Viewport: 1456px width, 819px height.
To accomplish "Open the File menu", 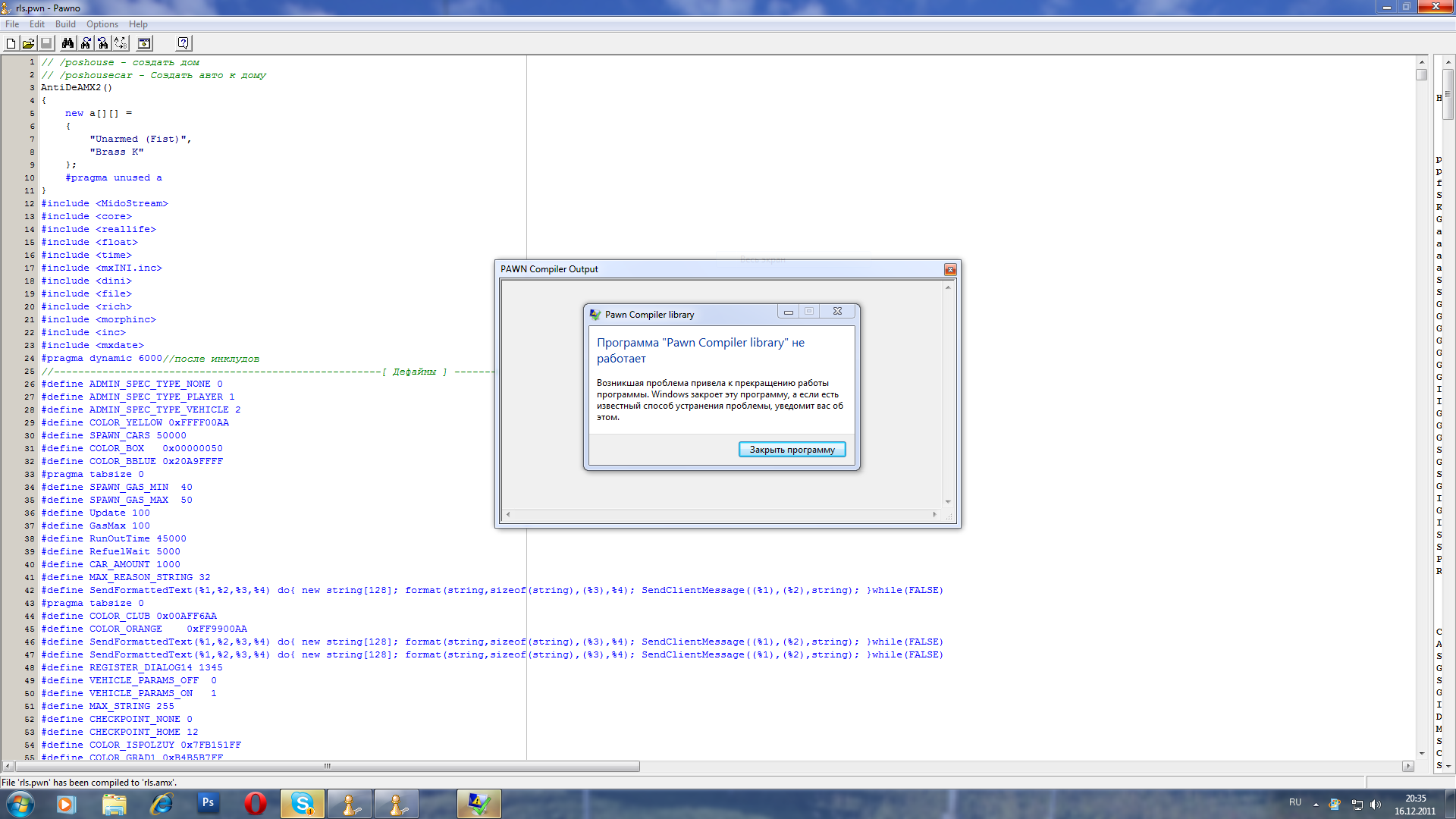I will click(x=12, y=24).
